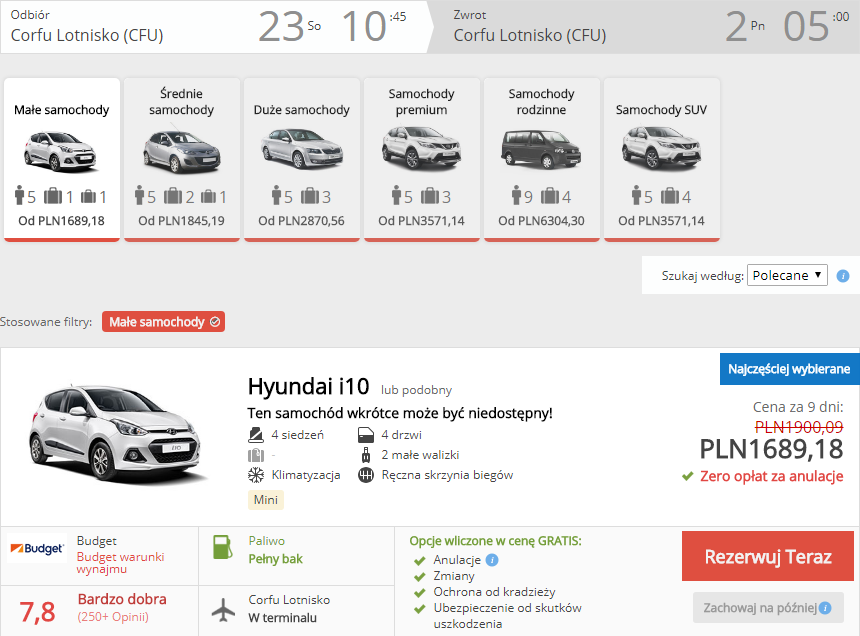Select the Średnie samochody category card
860x636 pixels.
pyautogui.click(x=182, y=159)
